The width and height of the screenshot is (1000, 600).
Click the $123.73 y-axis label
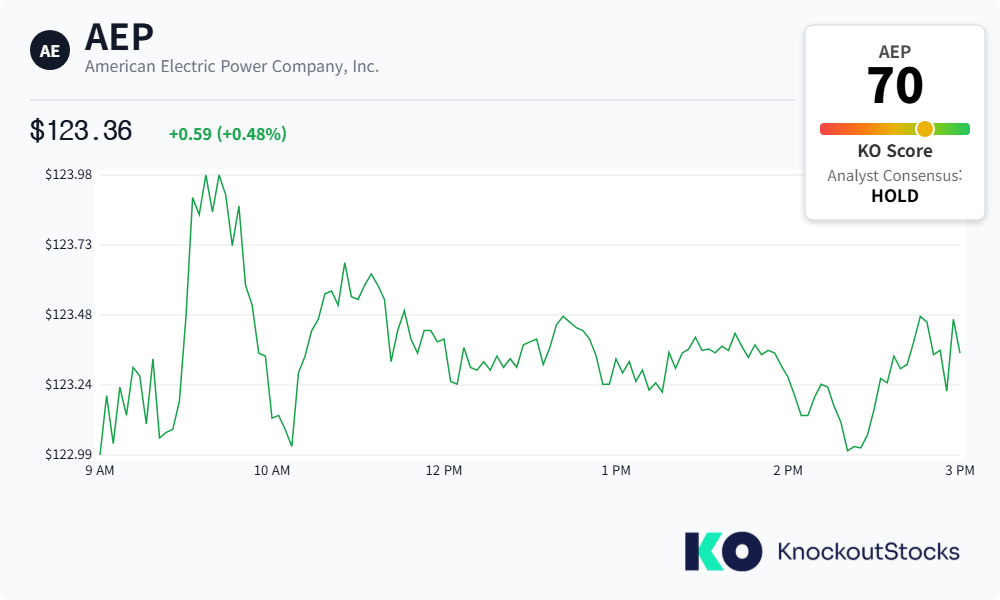(x=68, y=244)
